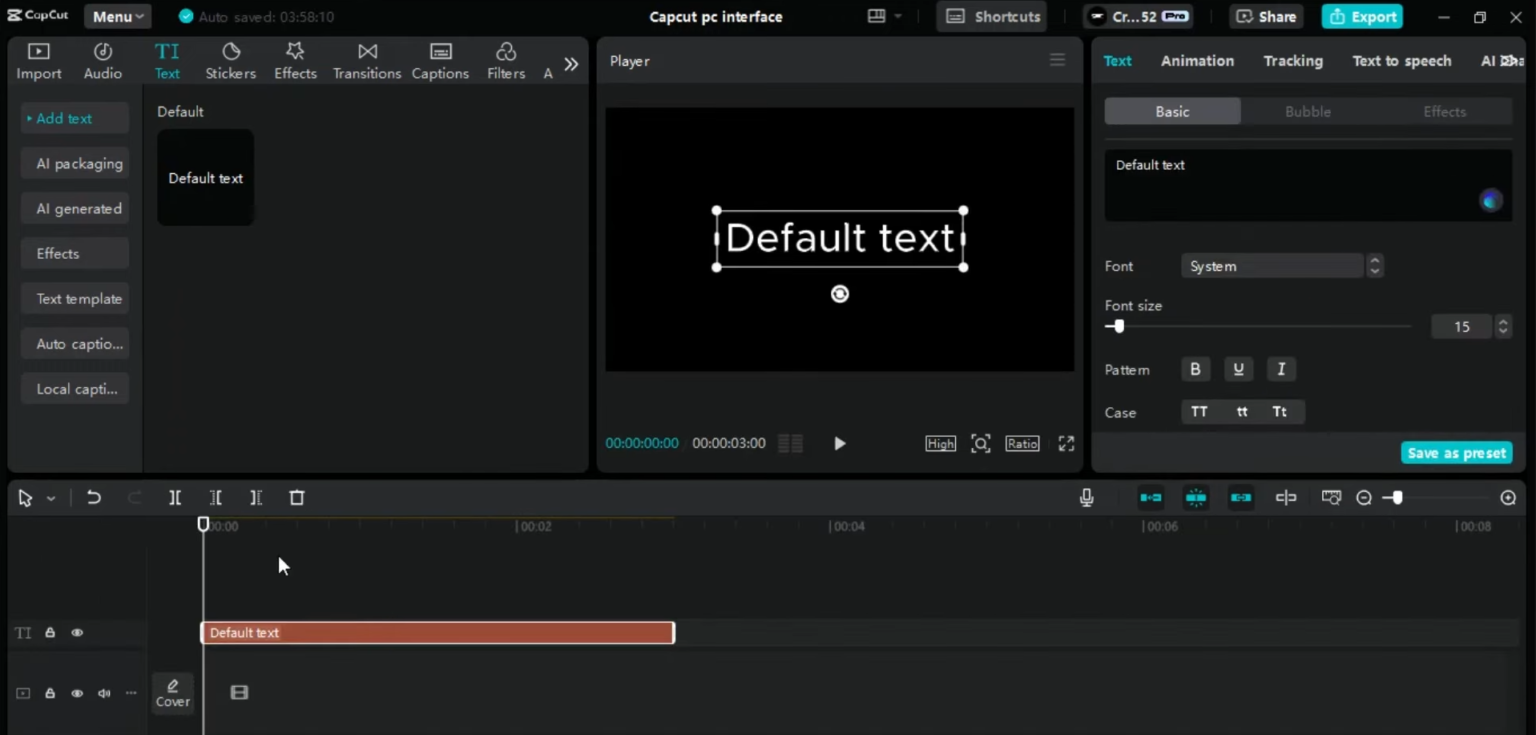Viewport: 1536px width, 735px height.
Task: Zoom out the timeline with minus icon
Action: pyautogui.click(x=1364, y=497)
